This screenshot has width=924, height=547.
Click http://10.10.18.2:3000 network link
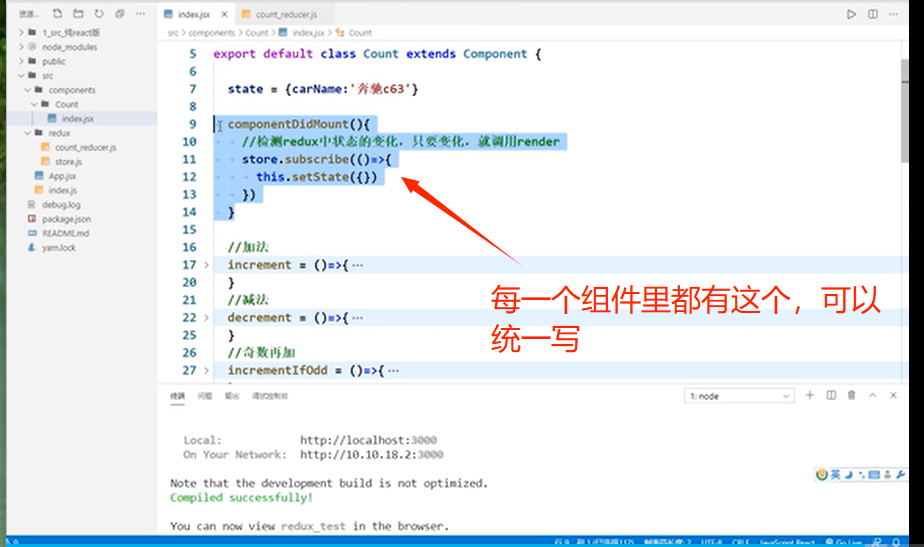click(371, 454)
